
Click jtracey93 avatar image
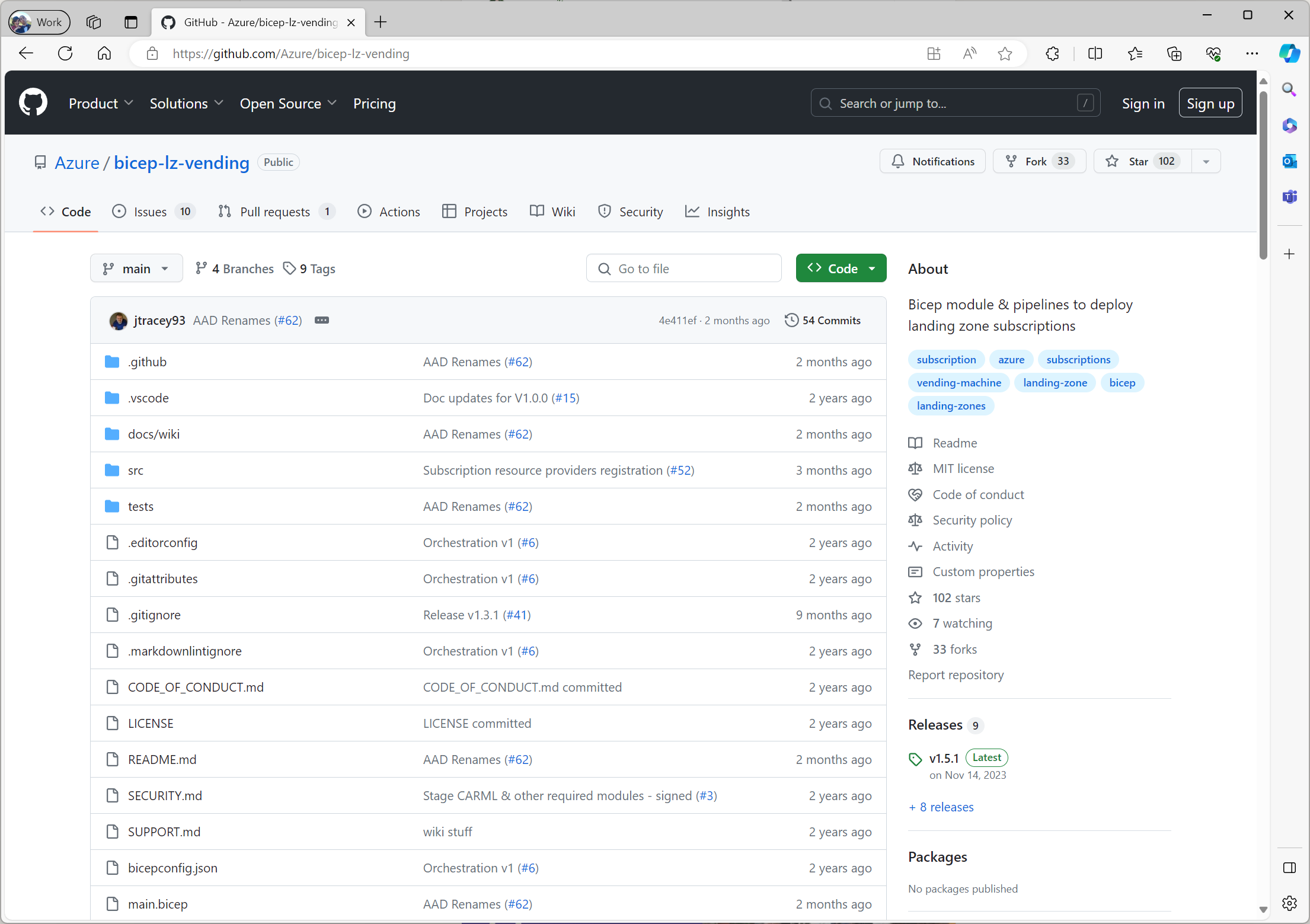tap(119, 321)
